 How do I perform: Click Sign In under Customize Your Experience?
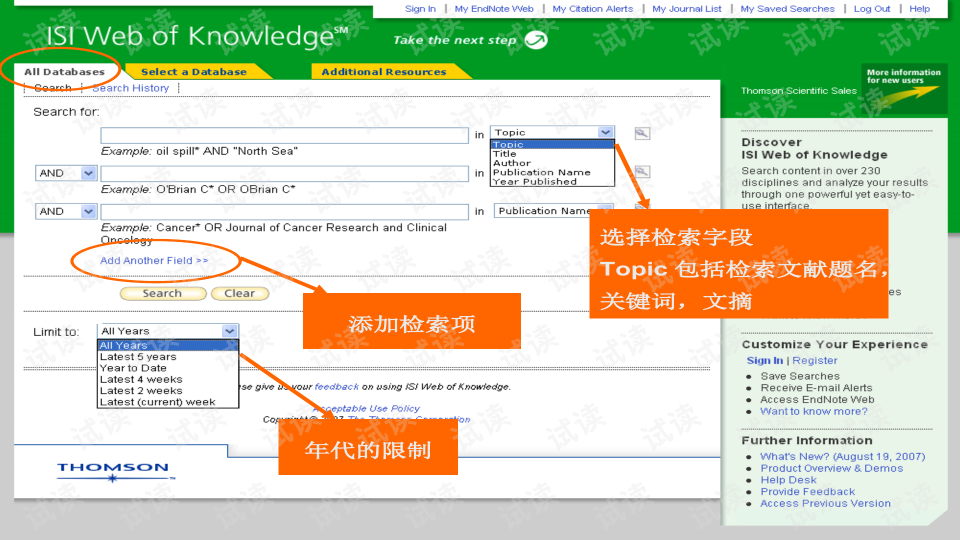click(765, 361)
